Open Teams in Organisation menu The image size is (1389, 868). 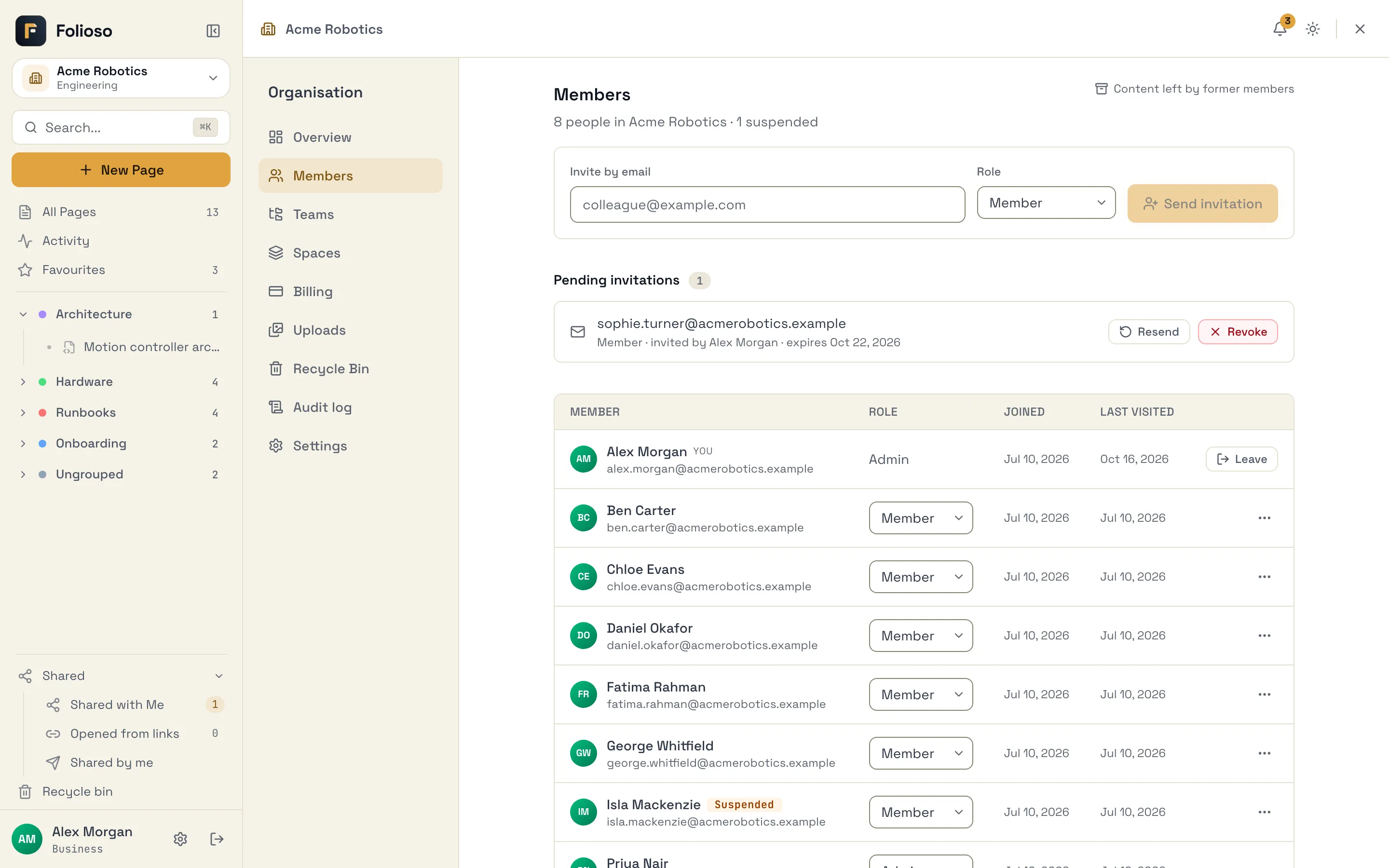[350, 214]
